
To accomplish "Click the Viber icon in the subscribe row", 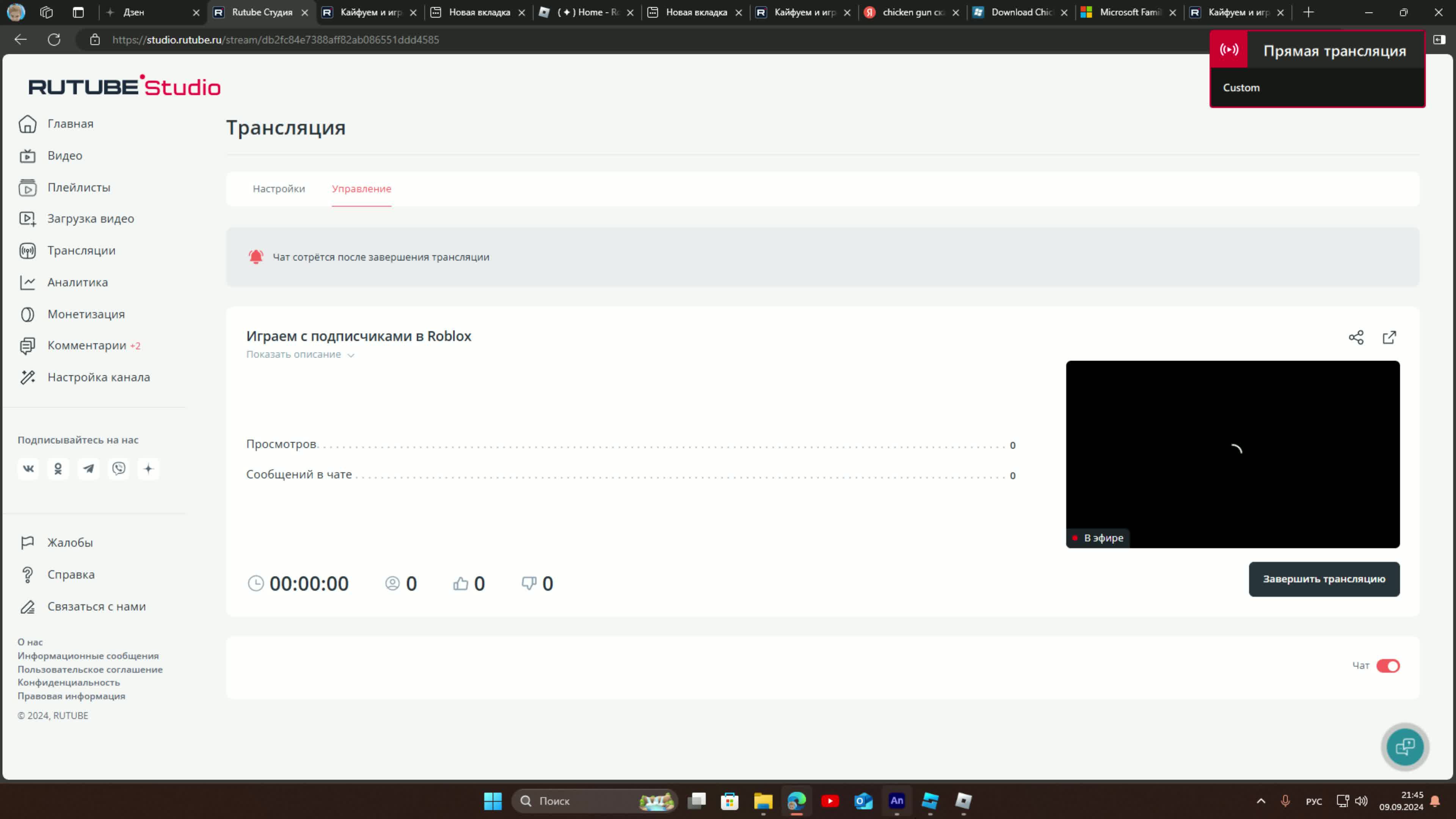I will [x=118, y=469].
